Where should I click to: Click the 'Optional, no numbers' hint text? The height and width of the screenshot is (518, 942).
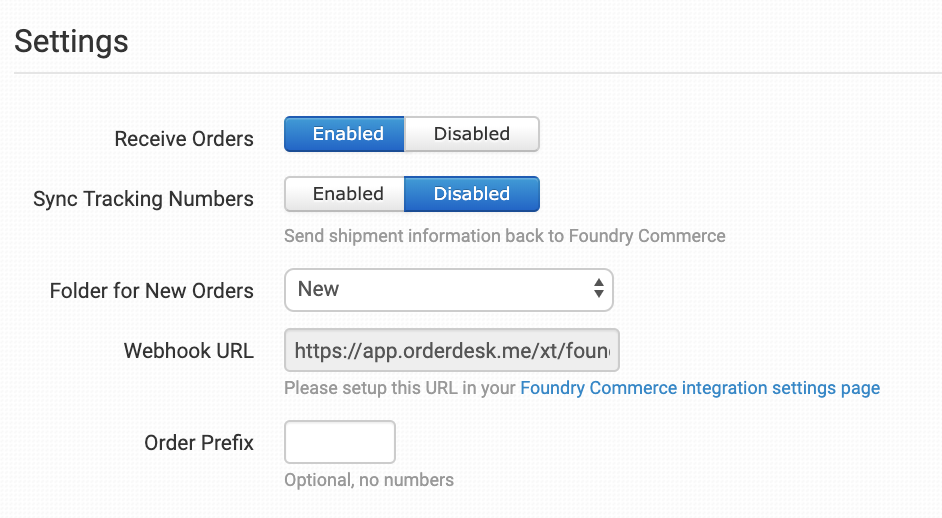(368, 480)
